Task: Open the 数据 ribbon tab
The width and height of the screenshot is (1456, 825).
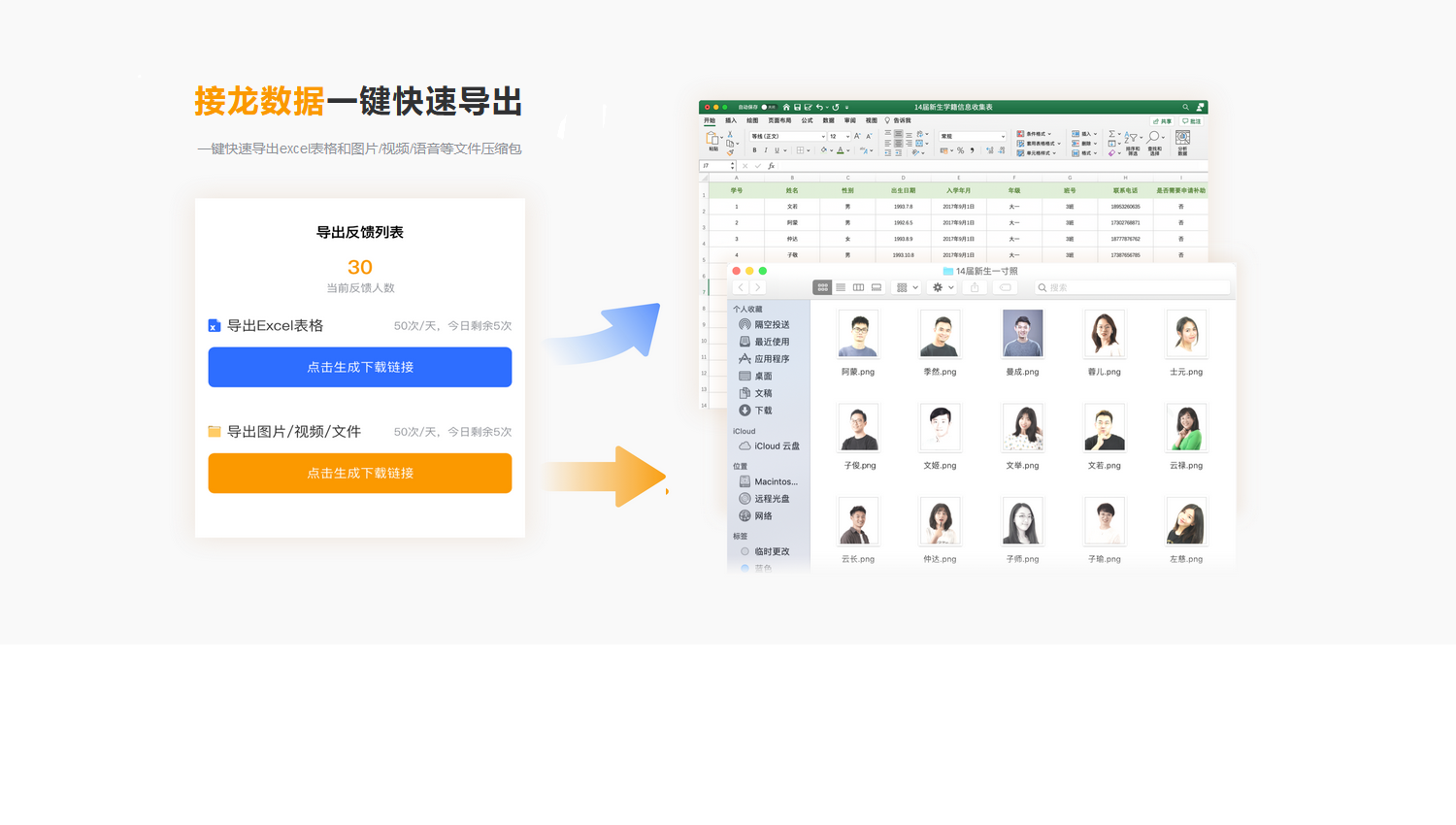Action: pos(829,120)
